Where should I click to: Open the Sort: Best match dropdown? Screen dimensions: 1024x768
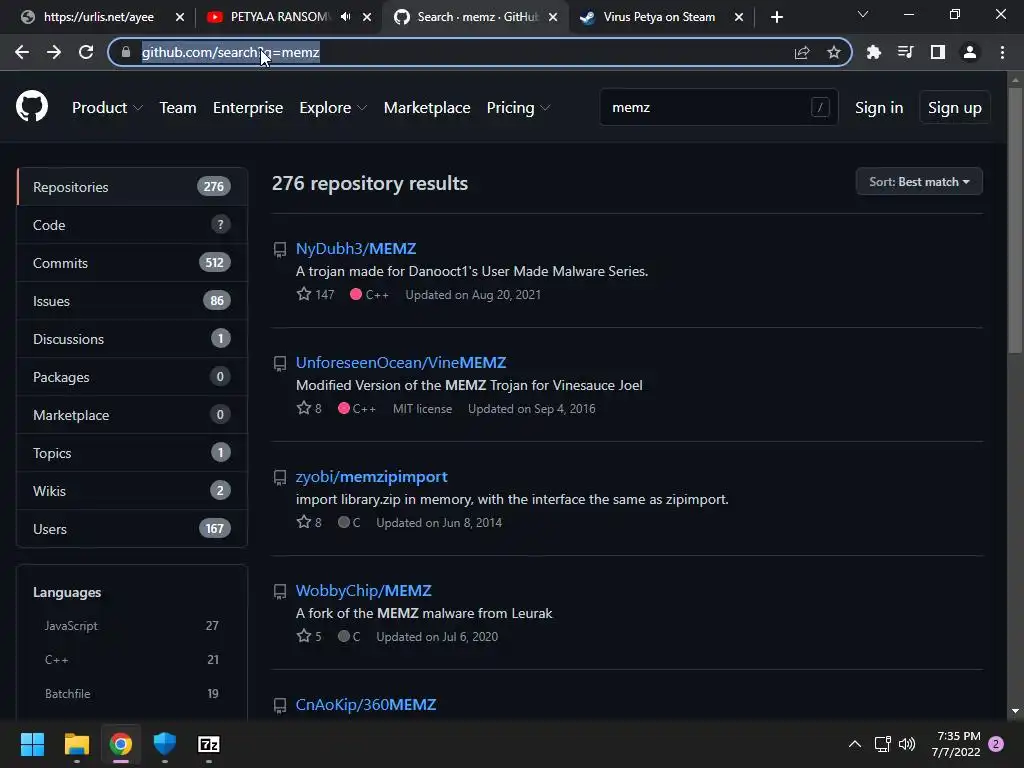pyautogui.click(x=919, y=182)
